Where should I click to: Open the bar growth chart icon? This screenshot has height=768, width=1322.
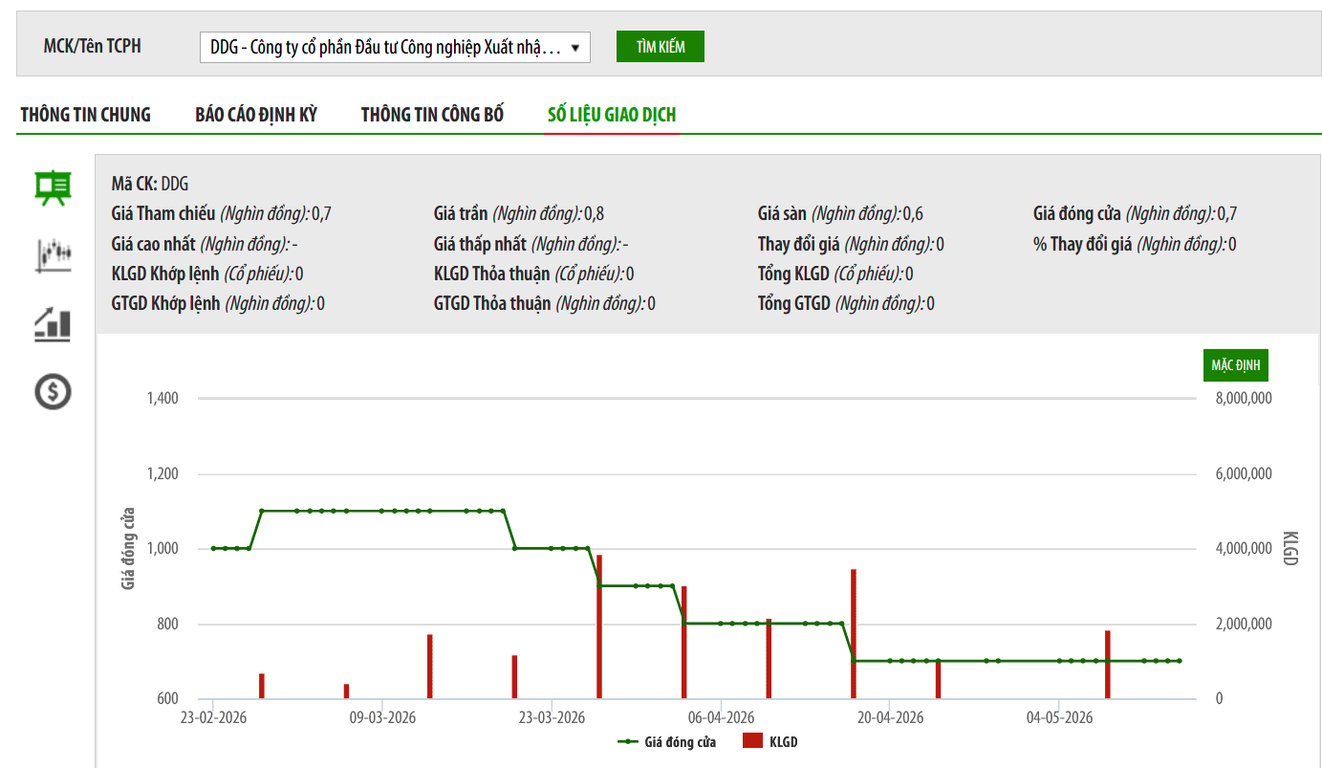tap(52, 324)
